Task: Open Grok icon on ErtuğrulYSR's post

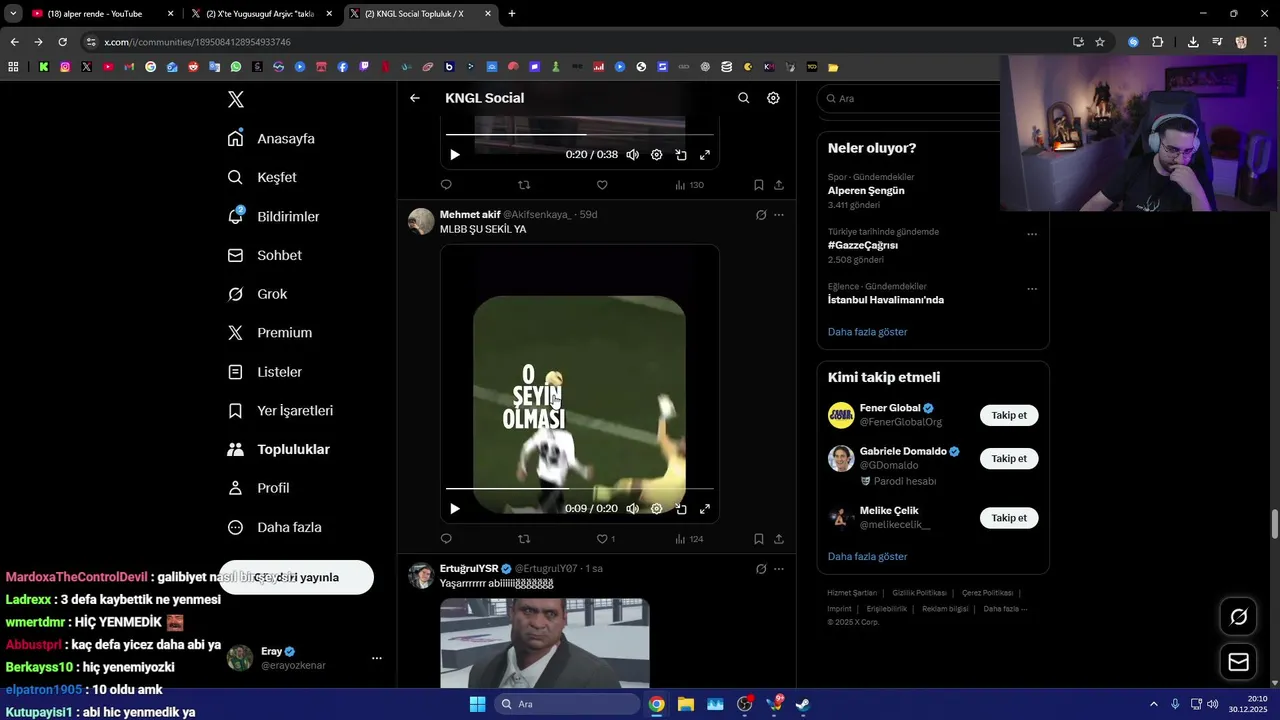Action: click(x=761, y=569)
